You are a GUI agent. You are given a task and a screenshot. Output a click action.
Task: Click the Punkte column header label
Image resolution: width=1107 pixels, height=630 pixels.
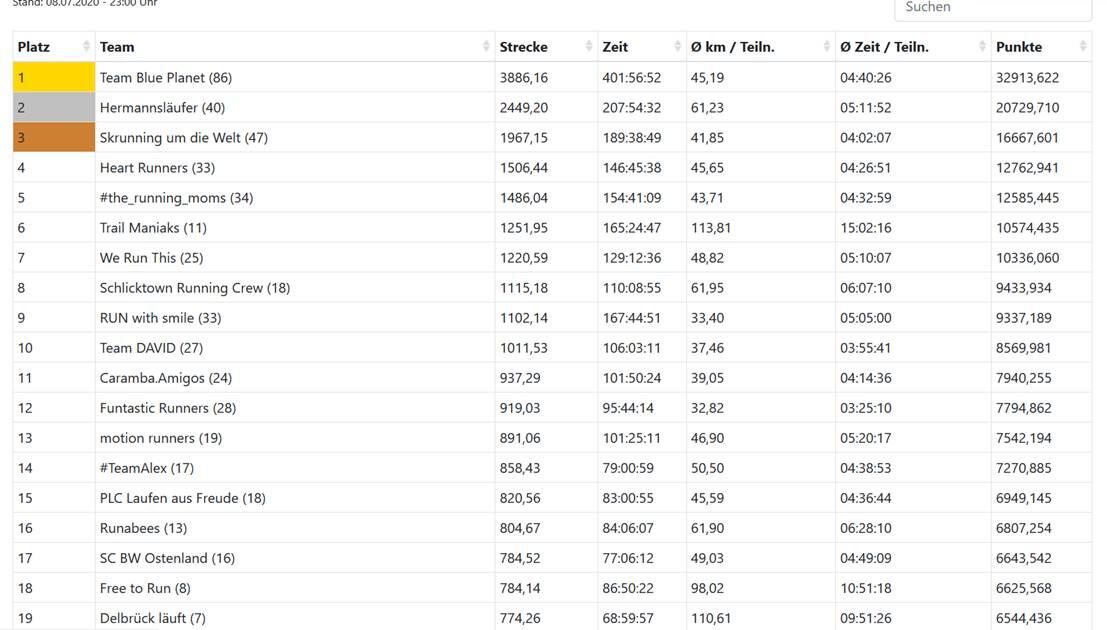(1019, 47)
